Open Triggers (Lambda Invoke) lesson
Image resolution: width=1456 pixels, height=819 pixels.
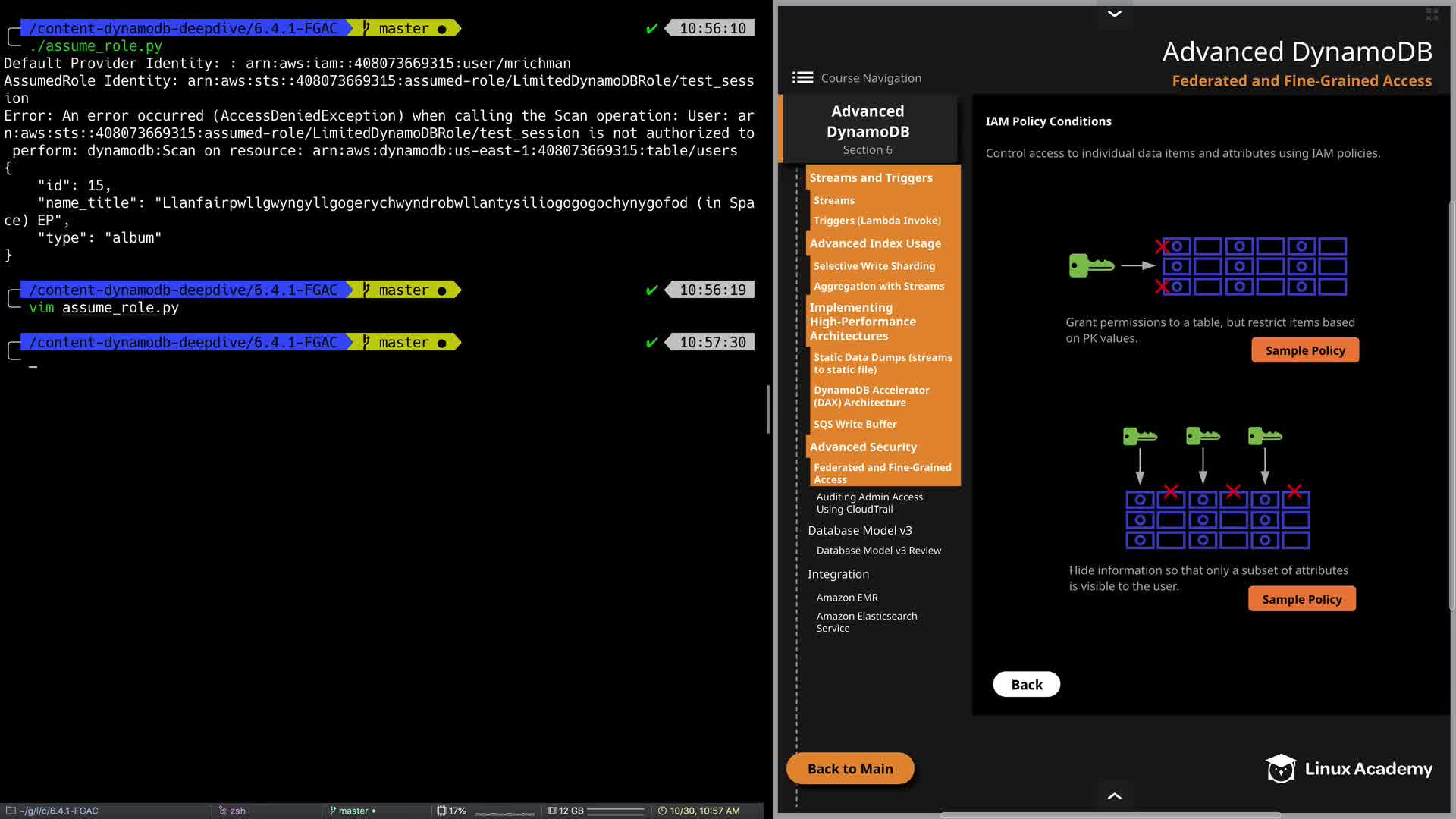877,221
